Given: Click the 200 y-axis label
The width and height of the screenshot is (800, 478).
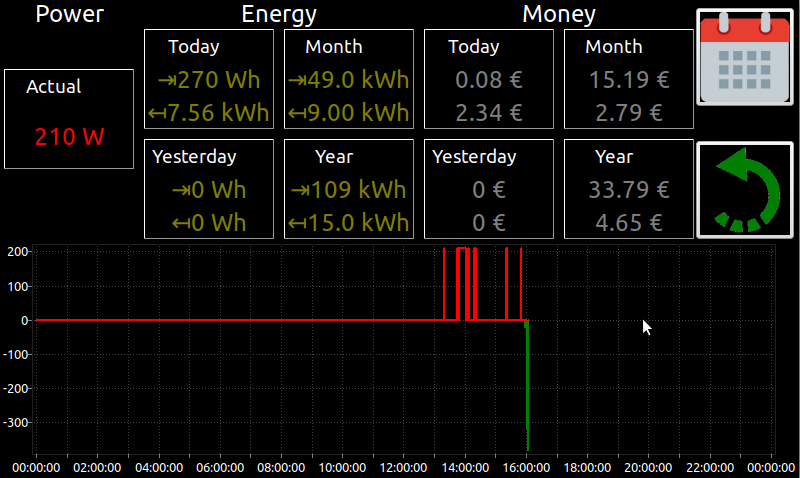Looking at the screenshot, I should [x=17, y=251].
